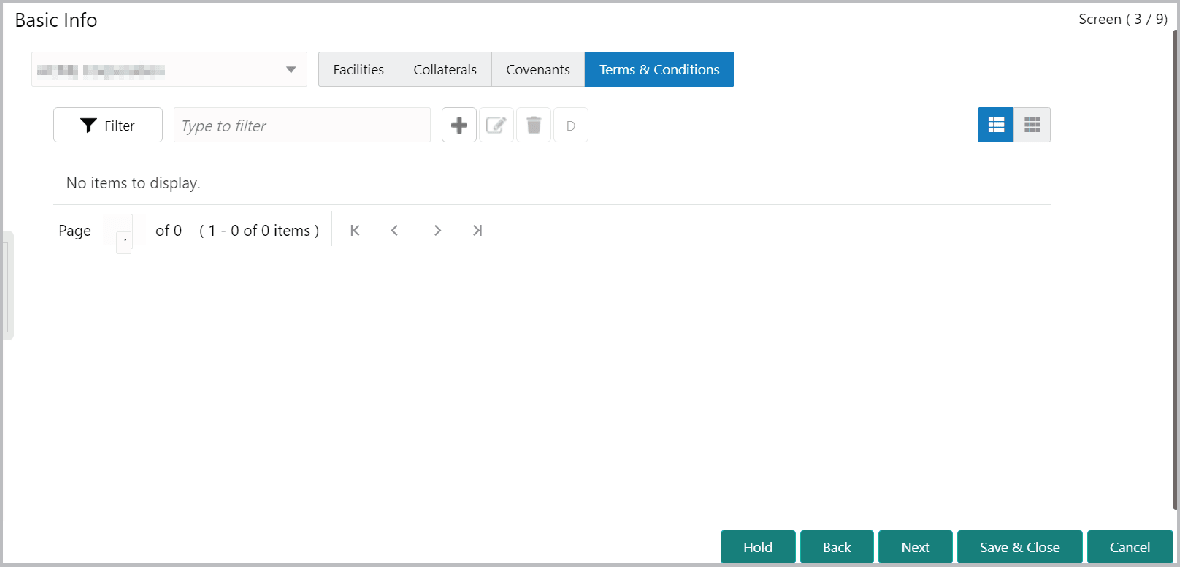Click the trash delete icon

[534, 125]
